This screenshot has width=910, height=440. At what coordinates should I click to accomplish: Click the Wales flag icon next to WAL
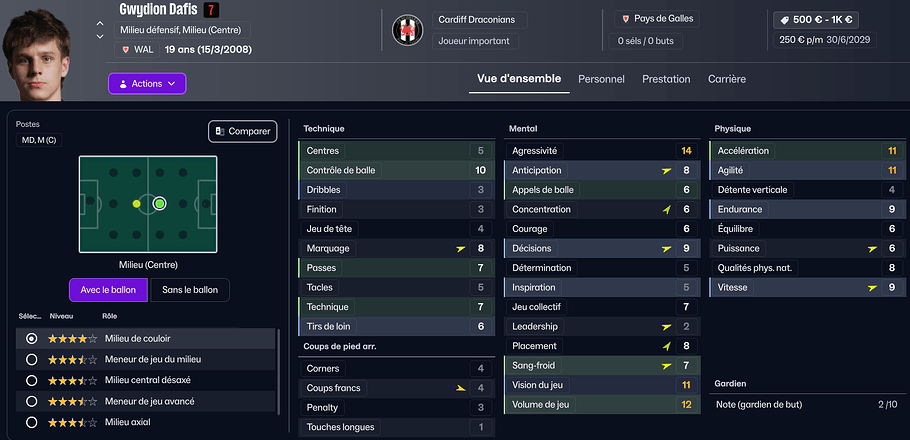pos(126,48)
